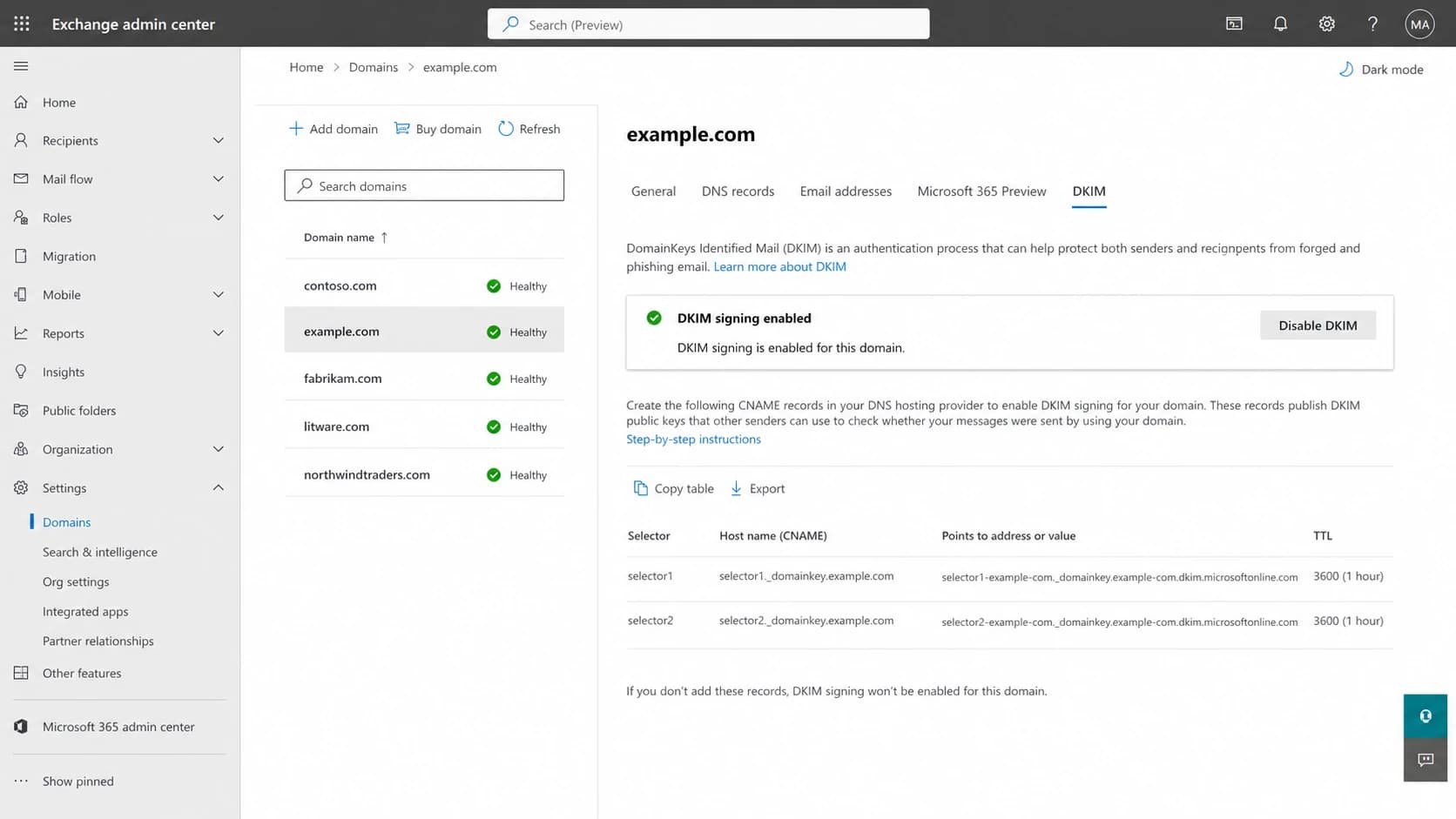Select the northwindtraders.com domain row
The image size is (1456, 819).
[x=424, y=474]
